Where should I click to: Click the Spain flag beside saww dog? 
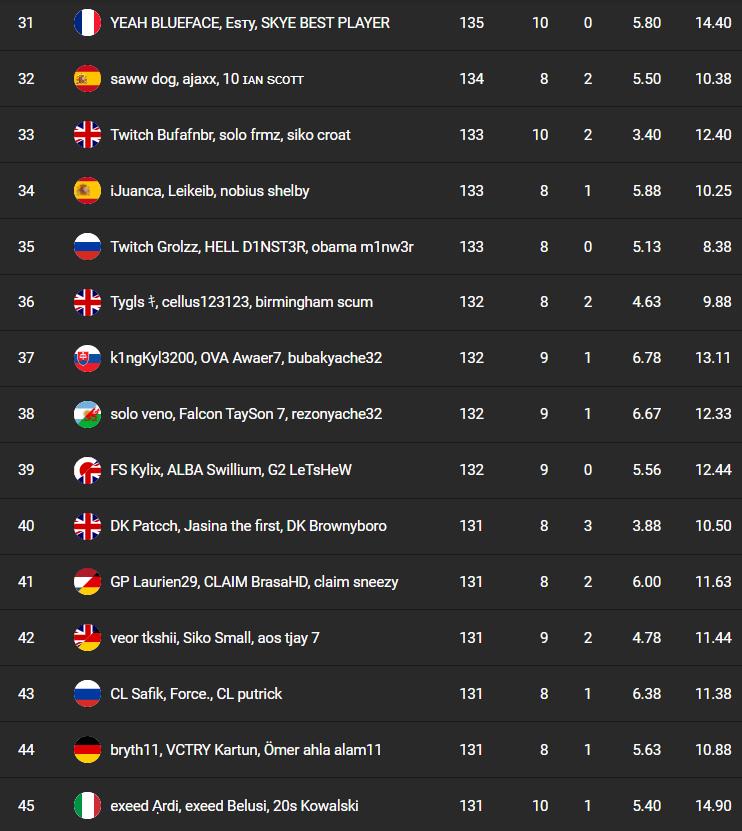(88, 79)
